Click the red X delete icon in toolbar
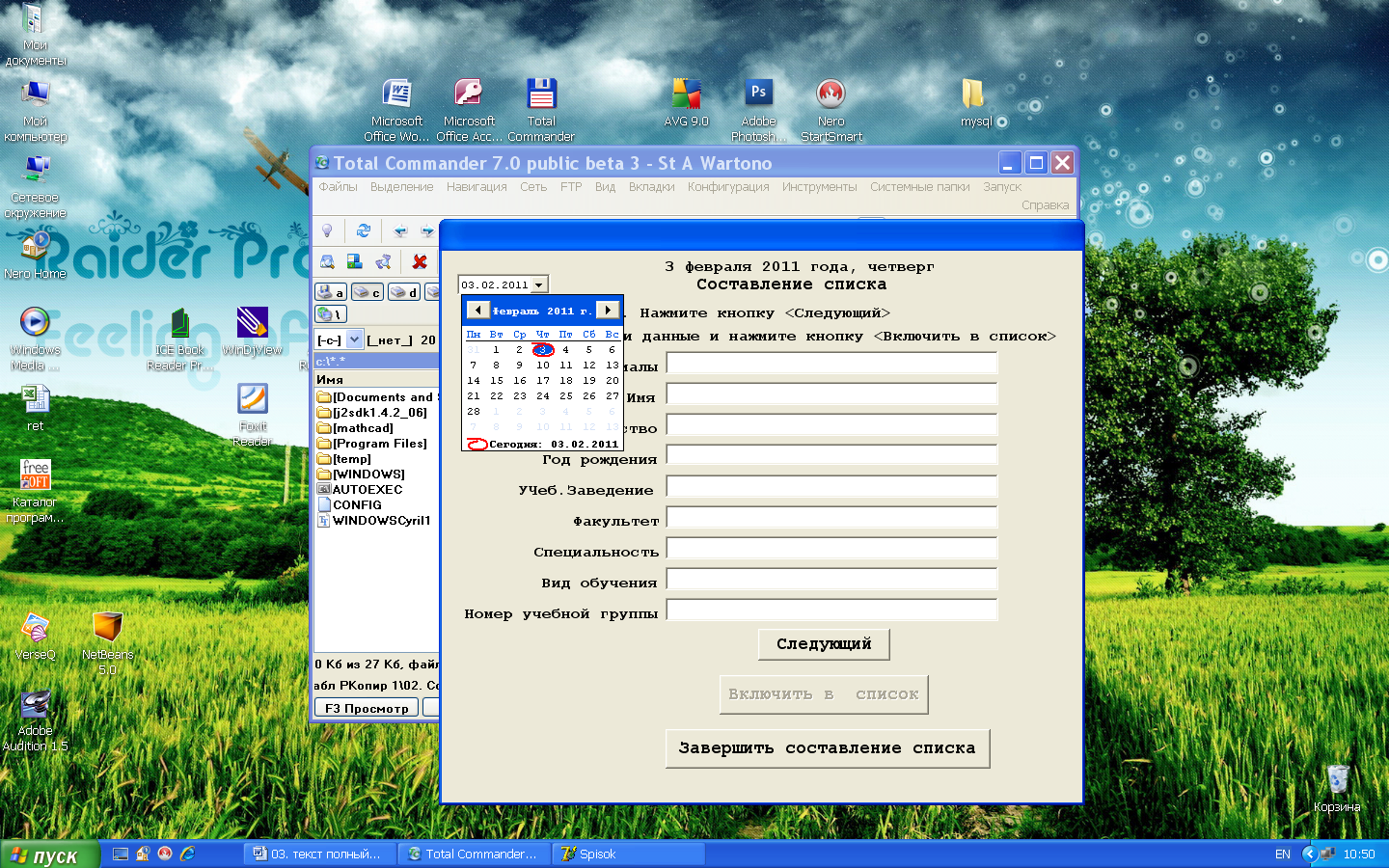Screen dimensions: 1389x868 click(x=420, y=261)
